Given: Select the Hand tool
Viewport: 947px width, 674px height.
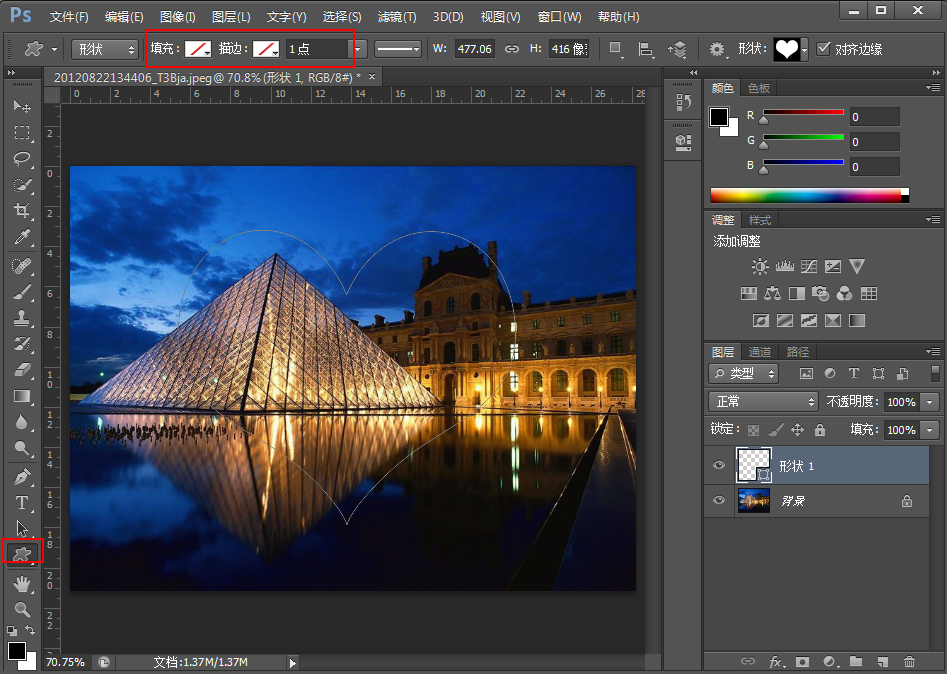Looking at the screenshot, I should coord(21,583).
